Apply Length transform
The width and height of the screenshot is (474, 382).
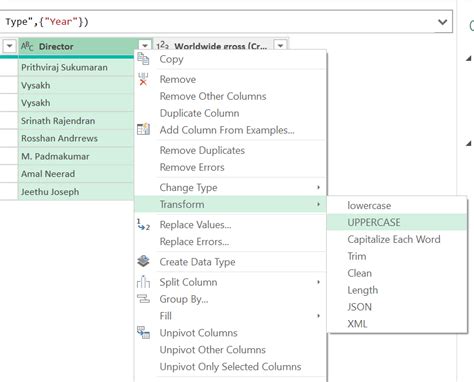[x=397, y=290]
